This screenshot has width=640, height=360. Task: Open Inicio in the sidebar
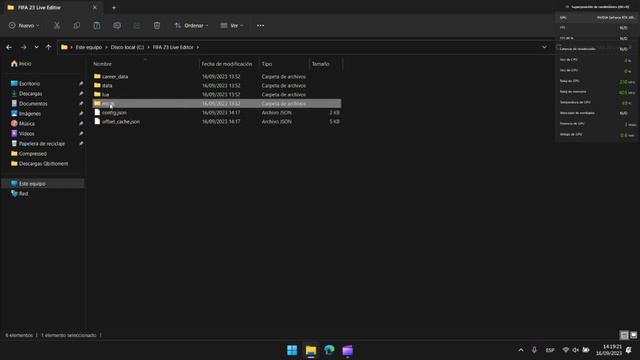[x=21, y=64]
